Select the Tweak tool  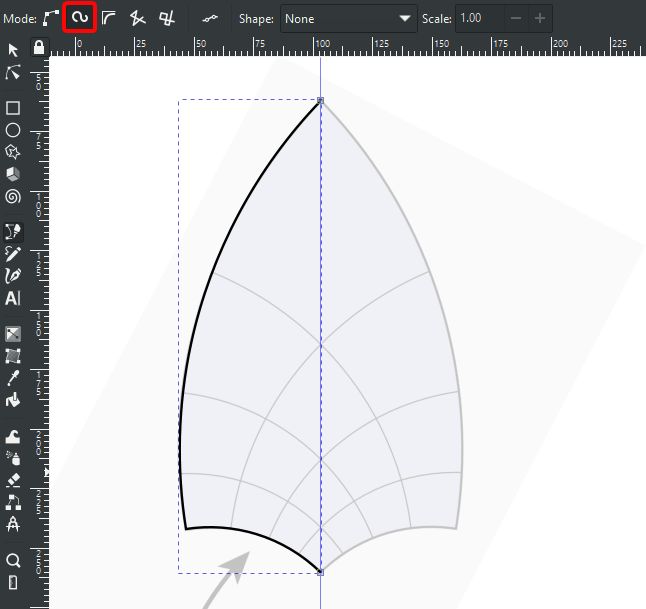[13, 437]
